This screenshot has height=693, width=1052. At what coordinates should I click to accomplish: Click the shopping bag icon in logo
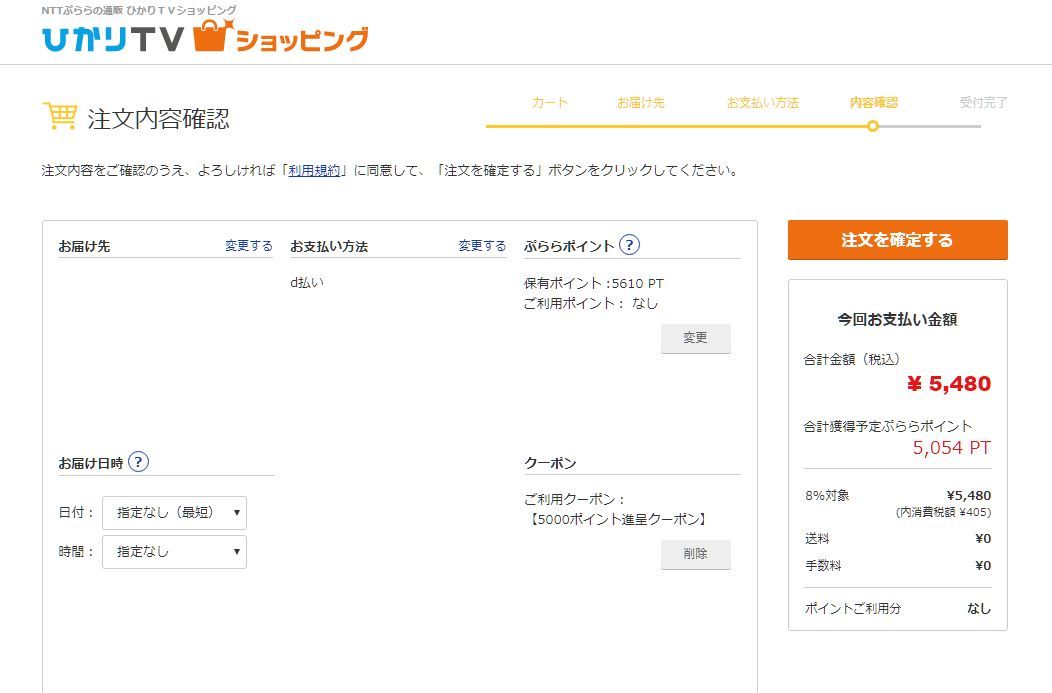[x=211, y=35]
